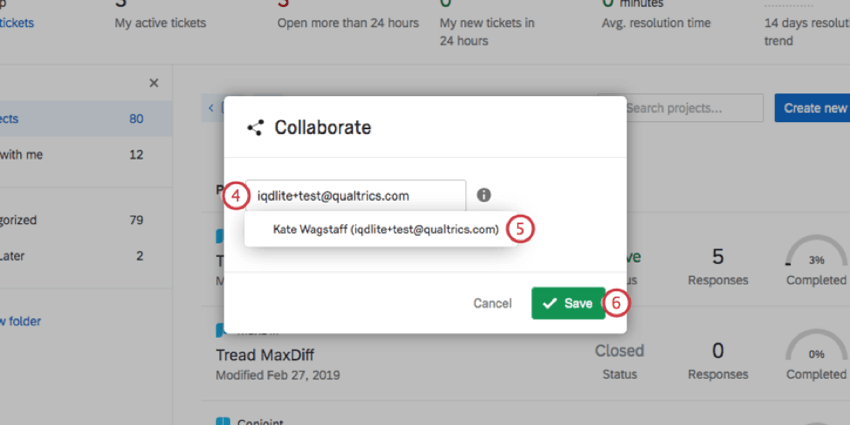Click the 0% Completed gauge

[816, 355]
